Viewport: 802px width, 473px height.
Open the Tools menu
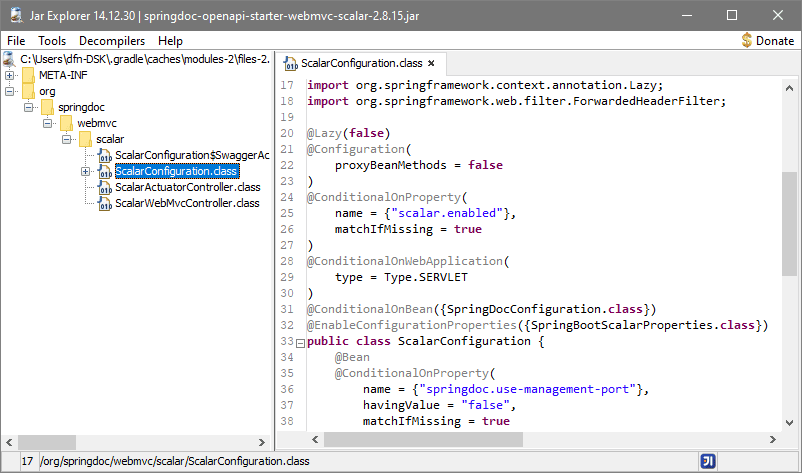pos(52,41)
